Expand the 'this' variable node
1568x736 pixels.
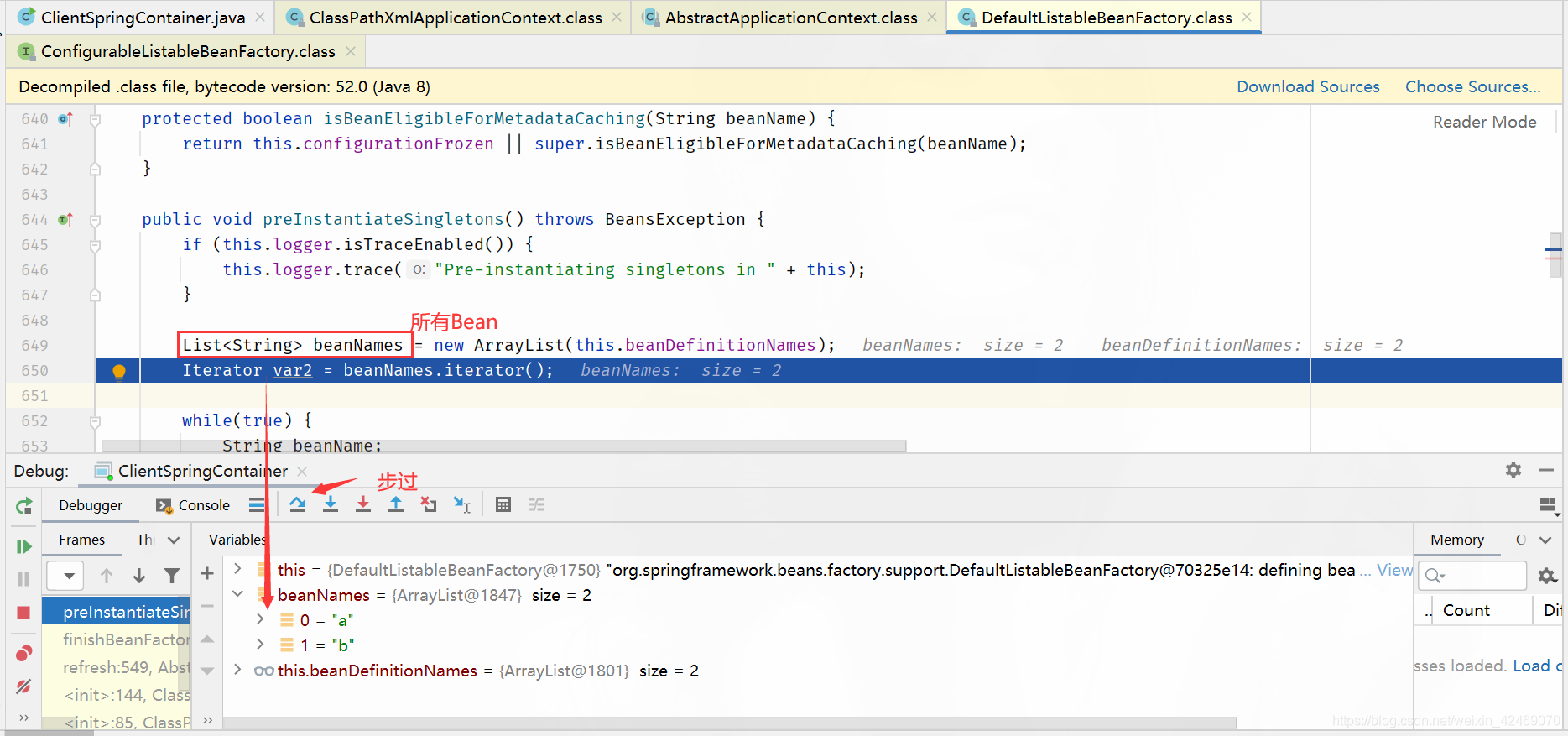(237, 569)
